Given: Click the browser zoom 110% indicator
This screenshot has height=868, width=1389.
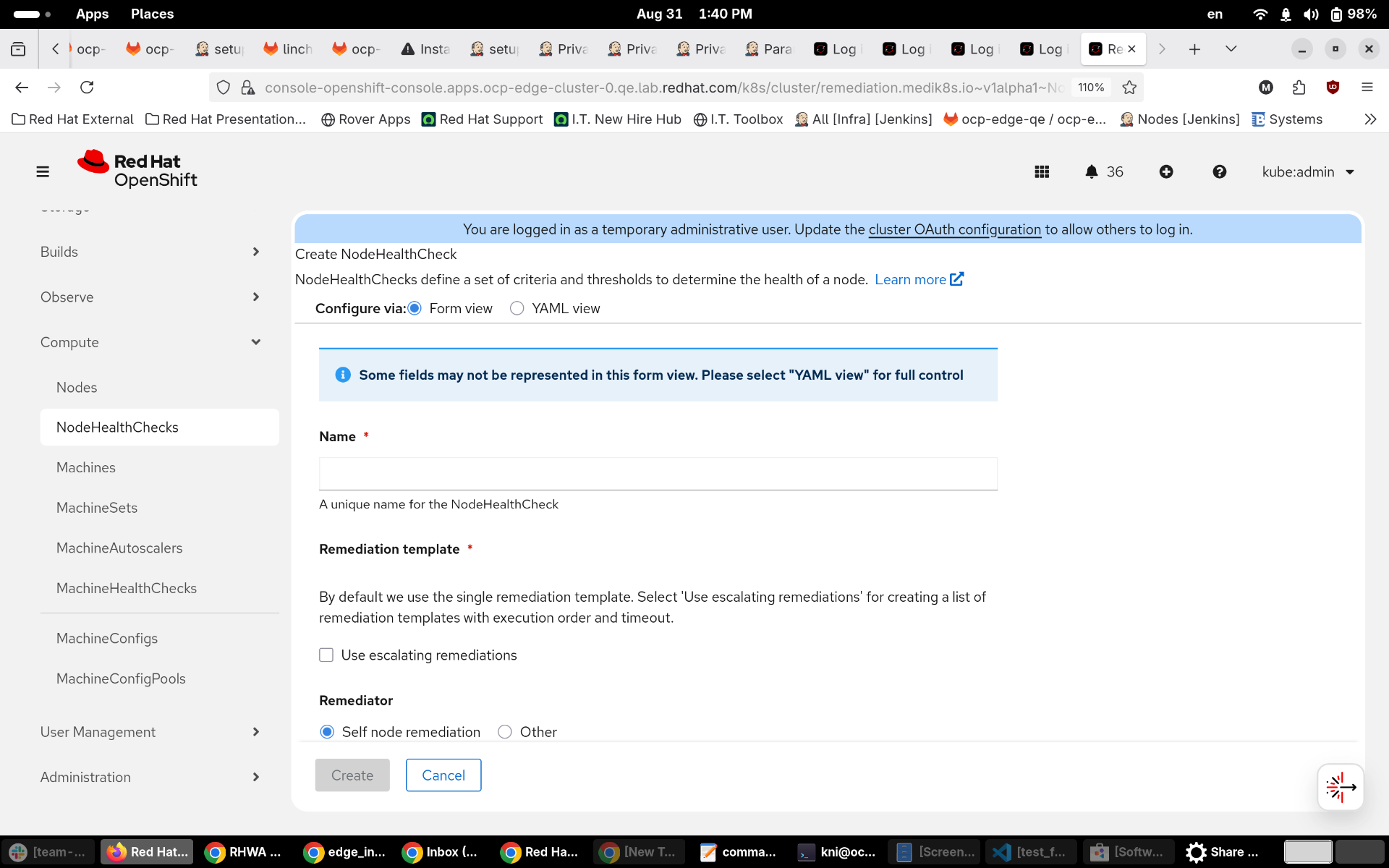Looking at the screenshot, I should (x=1091, y=88).
